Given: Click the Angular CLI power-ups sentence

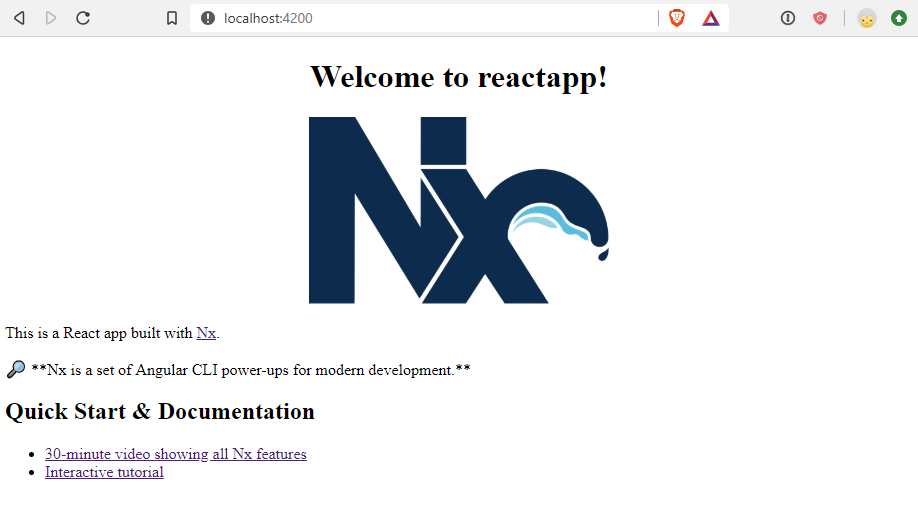Looking at the screenshot, I should coord(250,370).
